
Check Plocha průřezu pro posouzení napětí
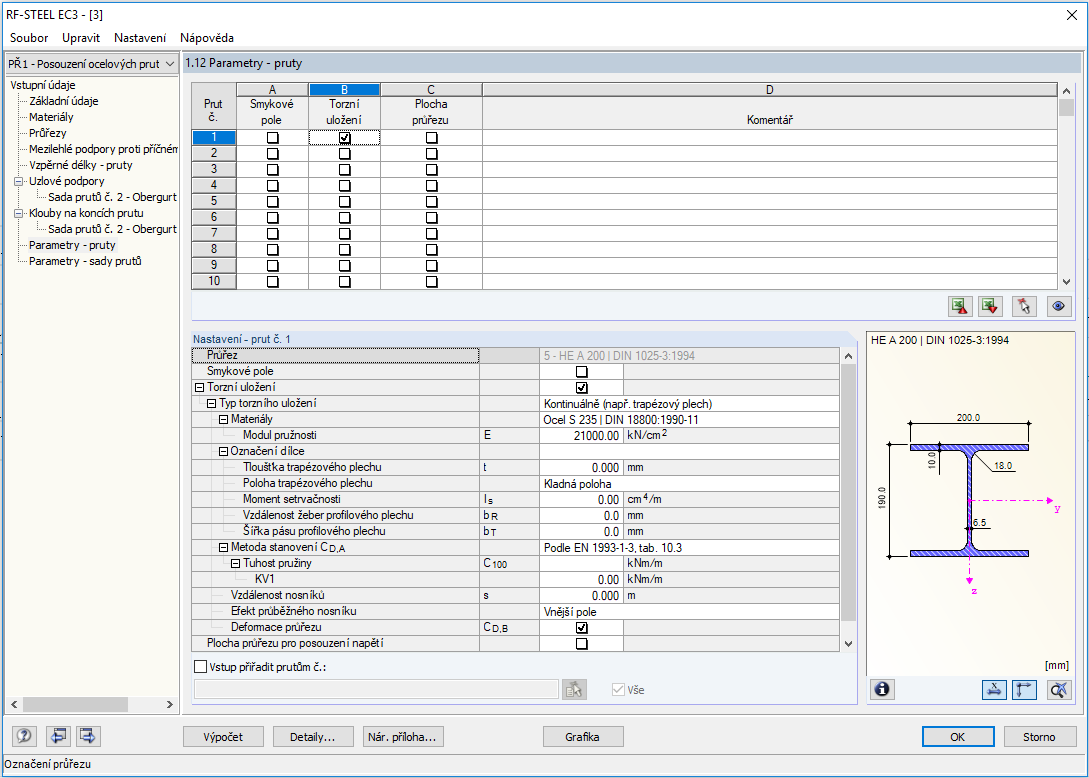click(x=582, y=643)
